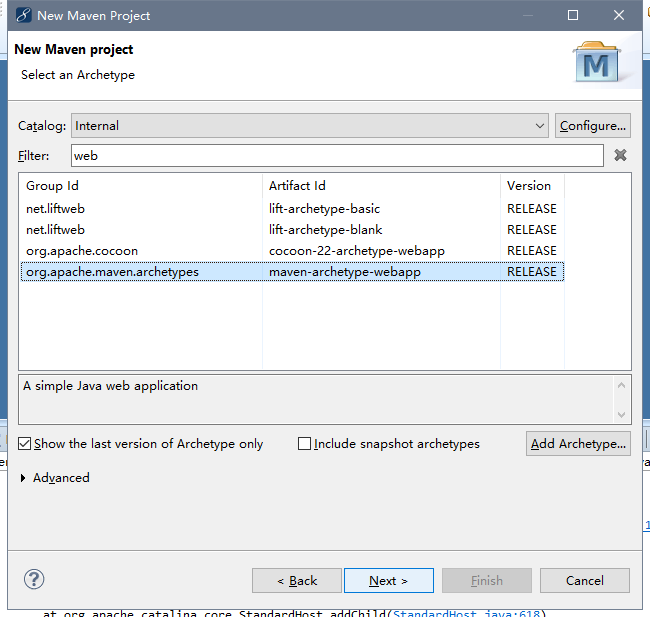Click the Add Archetype... button
Screen dimensions: 650x617
point(578,444)
